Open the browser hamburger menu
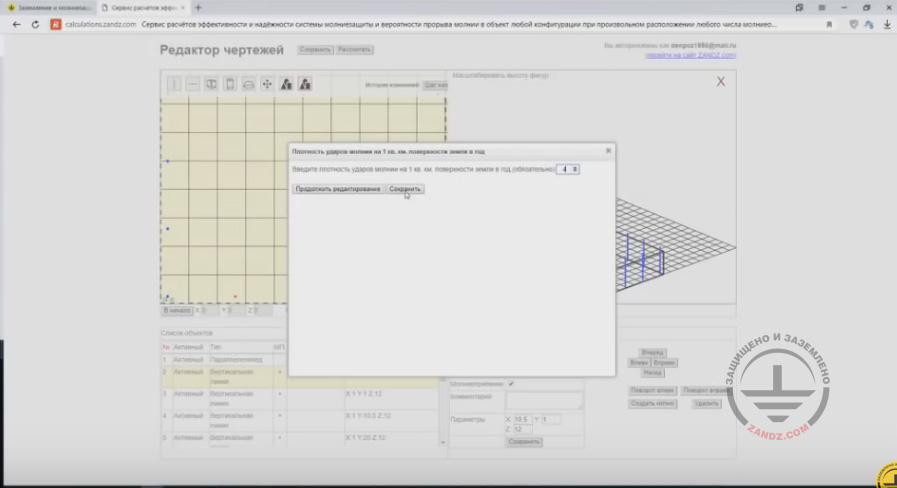Image resolution: width=897 pixels, height=488 pixels. [x=821, y=8]
